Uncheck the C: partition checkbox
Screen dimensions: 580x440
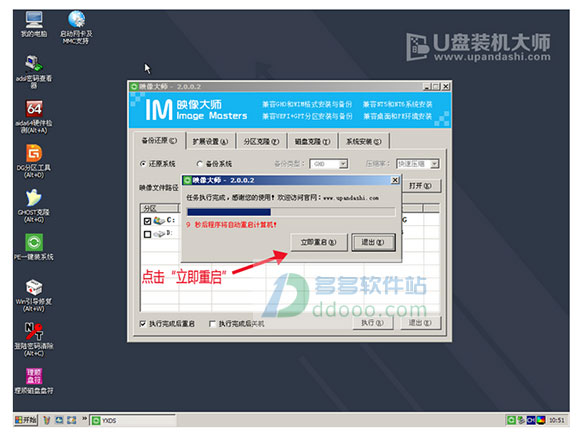click(147, 221)
